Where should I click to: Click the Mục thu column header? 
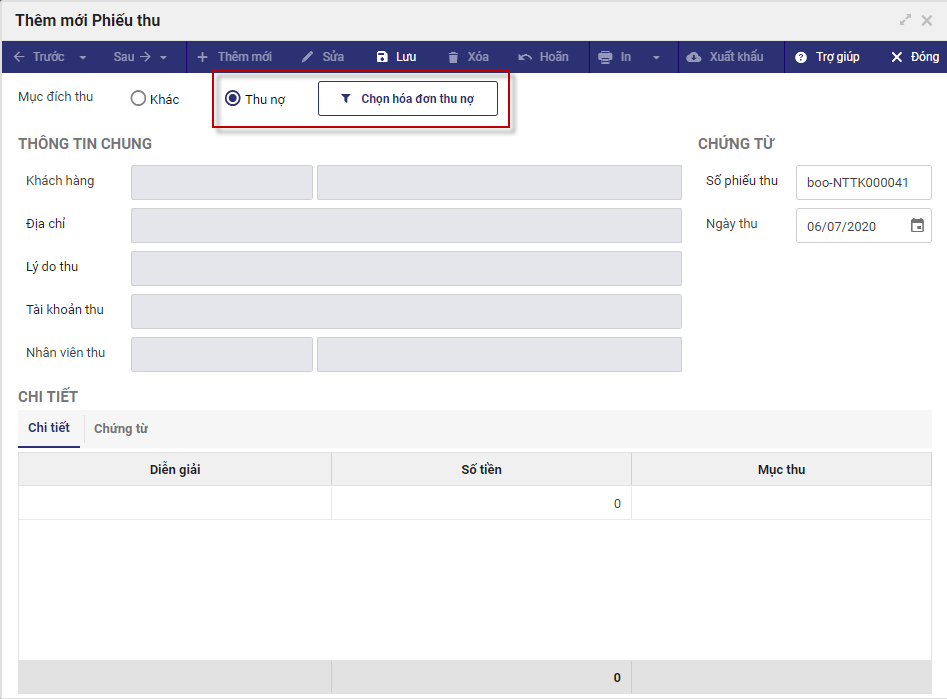coord(782,469)
